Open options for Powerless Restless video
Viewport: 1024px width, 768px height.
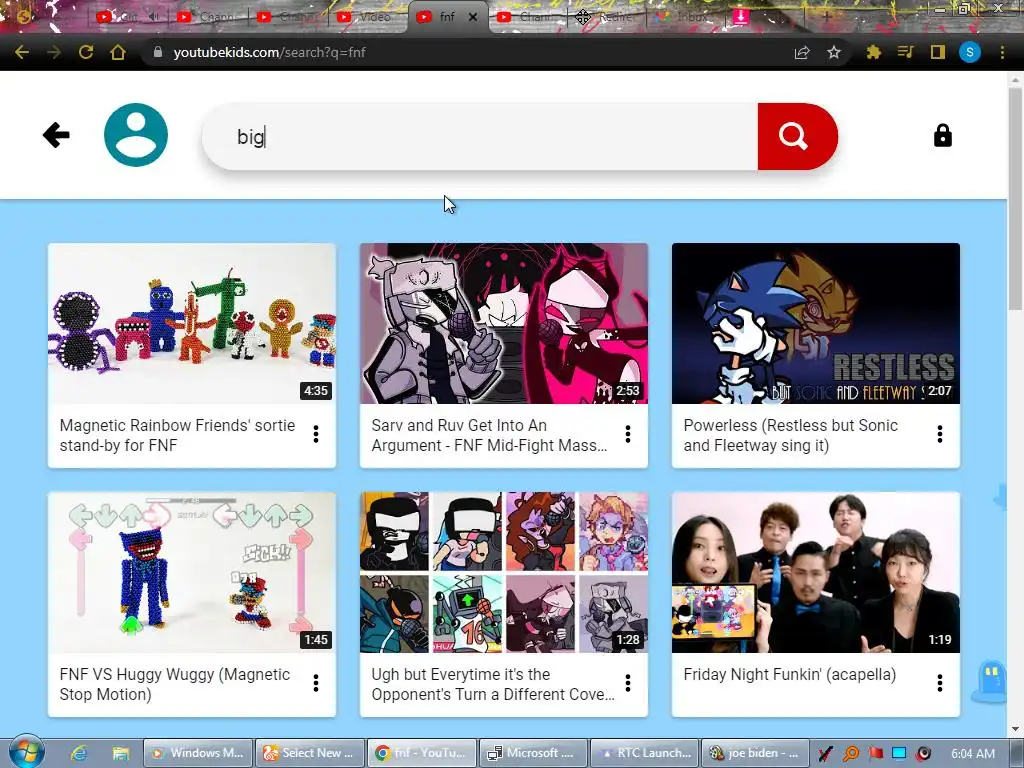click(940, 434)
